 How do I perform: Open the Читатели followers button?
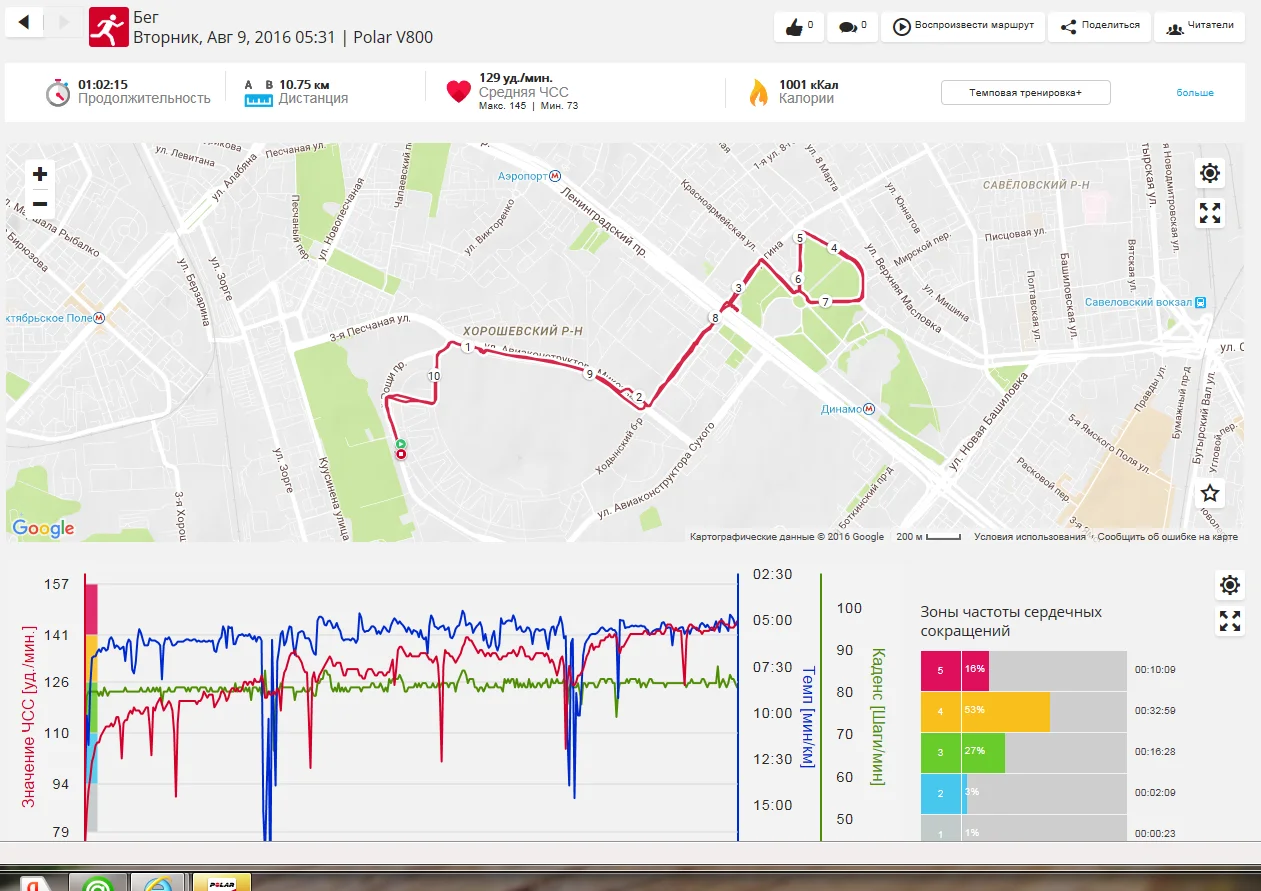1199,27
